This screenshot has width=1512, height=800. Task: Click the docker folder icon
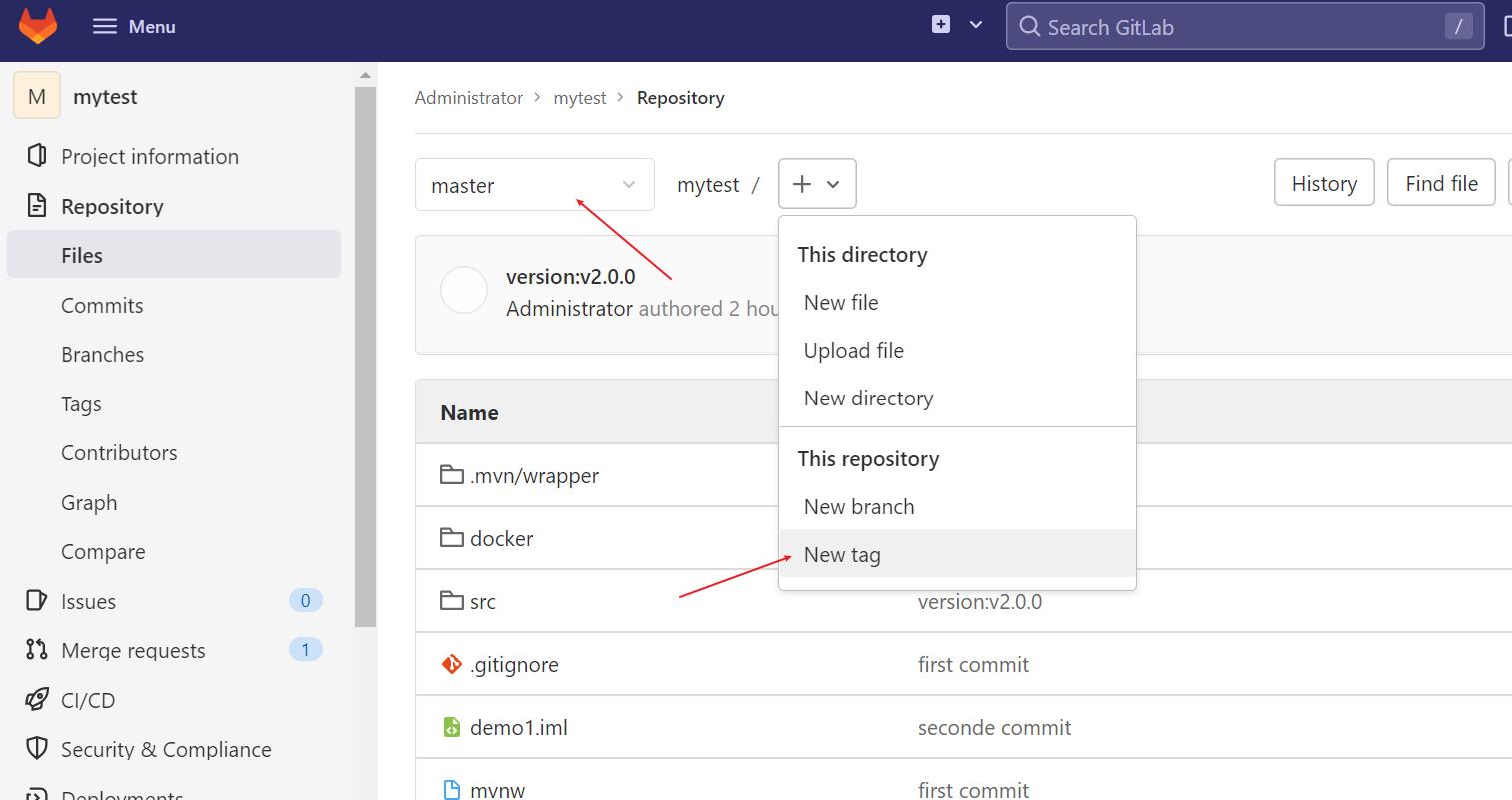[x=452, y=537]
